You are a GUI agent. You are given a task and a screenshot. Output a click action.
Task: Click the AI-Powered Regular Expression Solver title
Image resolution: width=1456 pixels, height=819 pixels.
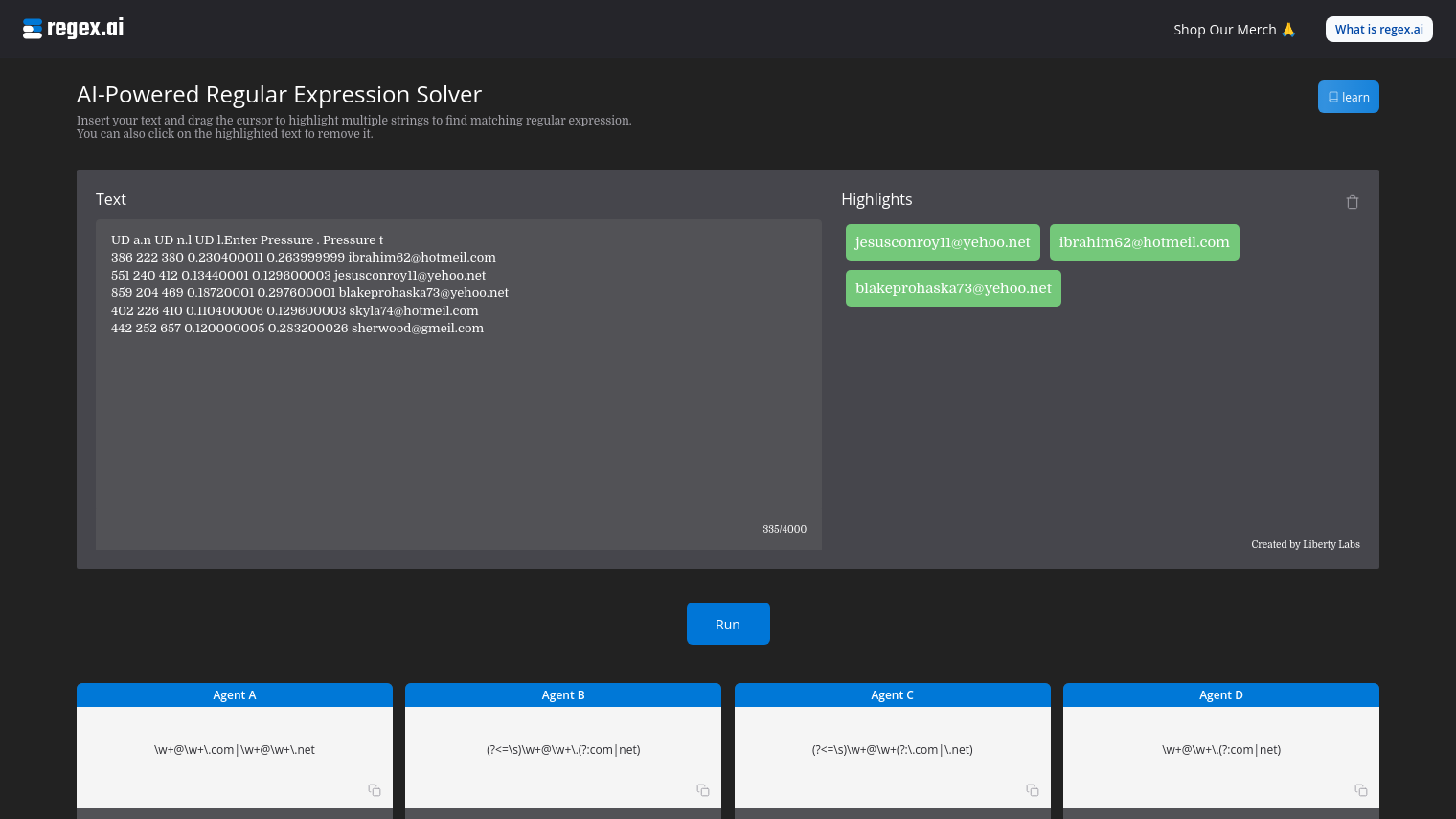pyautogui.click(x=279, y=95)
